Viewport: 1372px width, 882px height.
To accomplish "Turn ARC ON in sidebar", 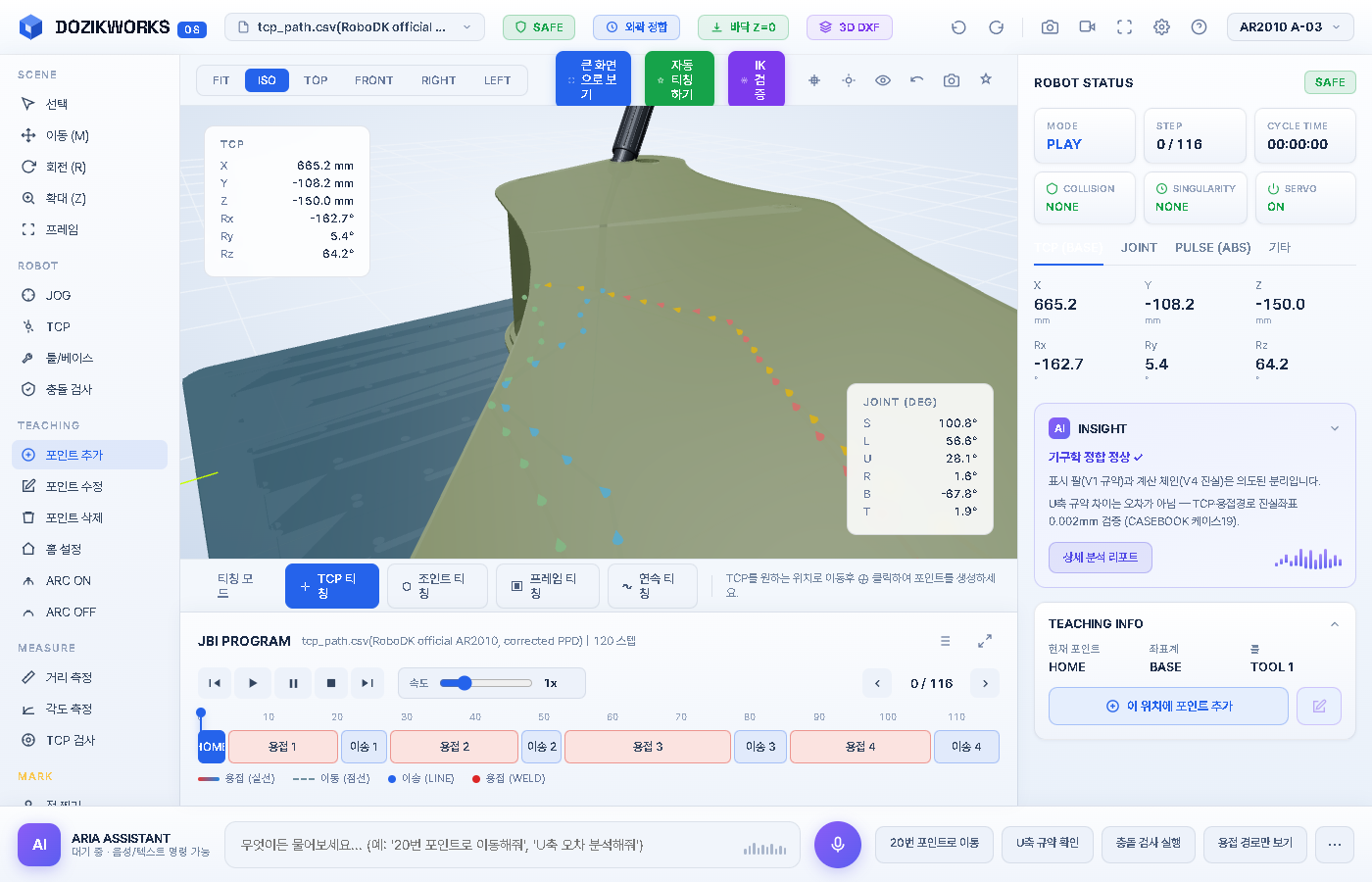I will coord(89,580).
